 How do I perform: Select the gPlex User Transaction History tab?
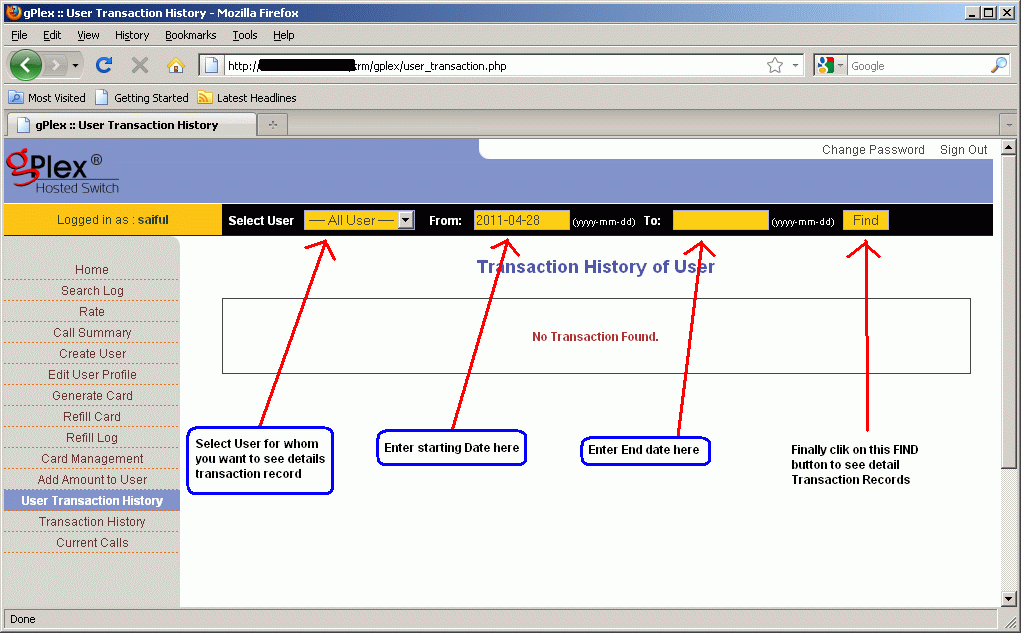click(x=130, y=124)
